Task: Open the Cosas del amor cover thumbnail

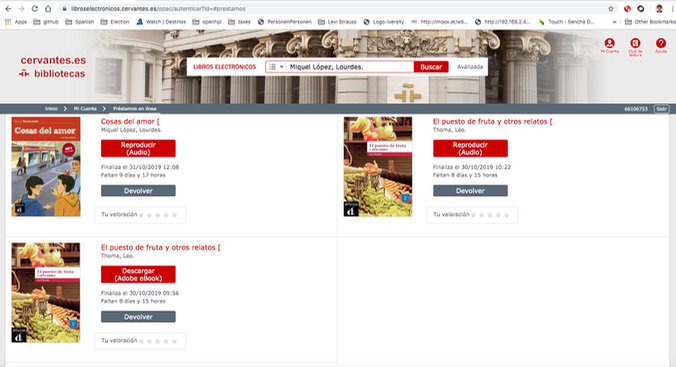Action: click(46, 166)
